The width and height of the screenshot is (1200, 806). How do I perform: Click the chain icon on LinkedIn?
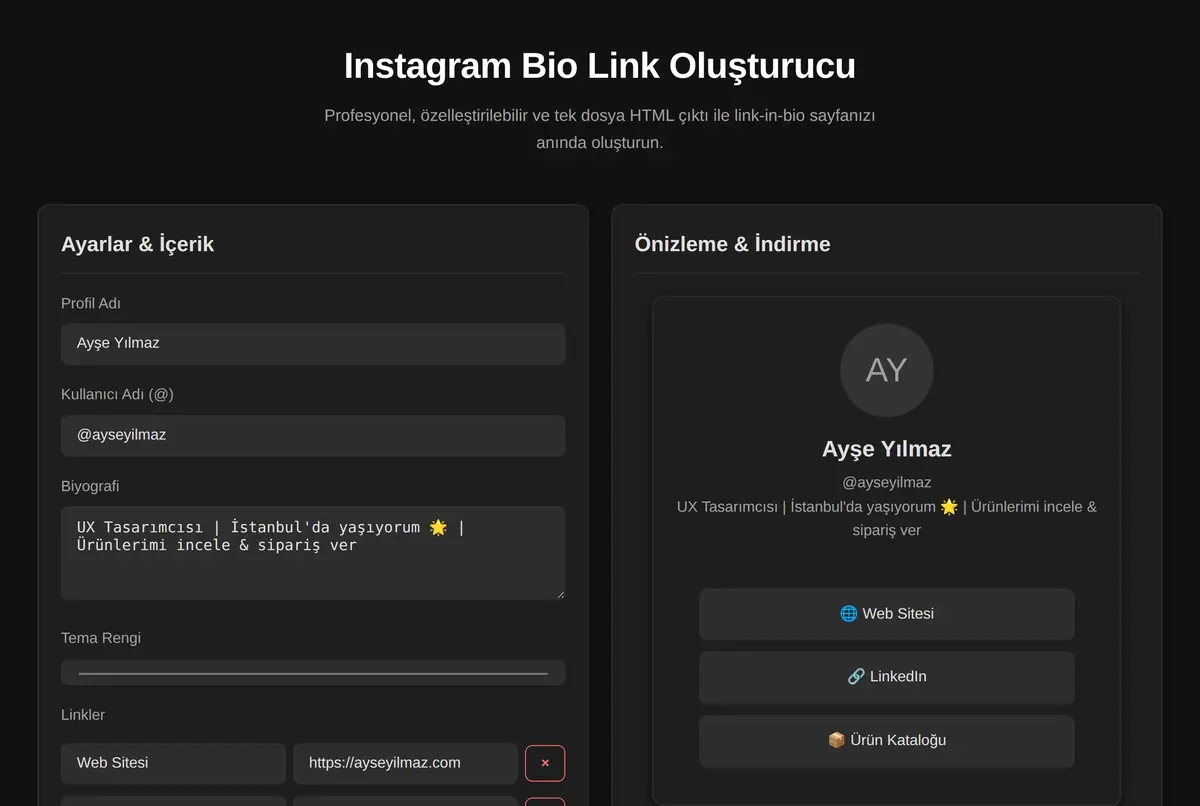pos(856,677)
